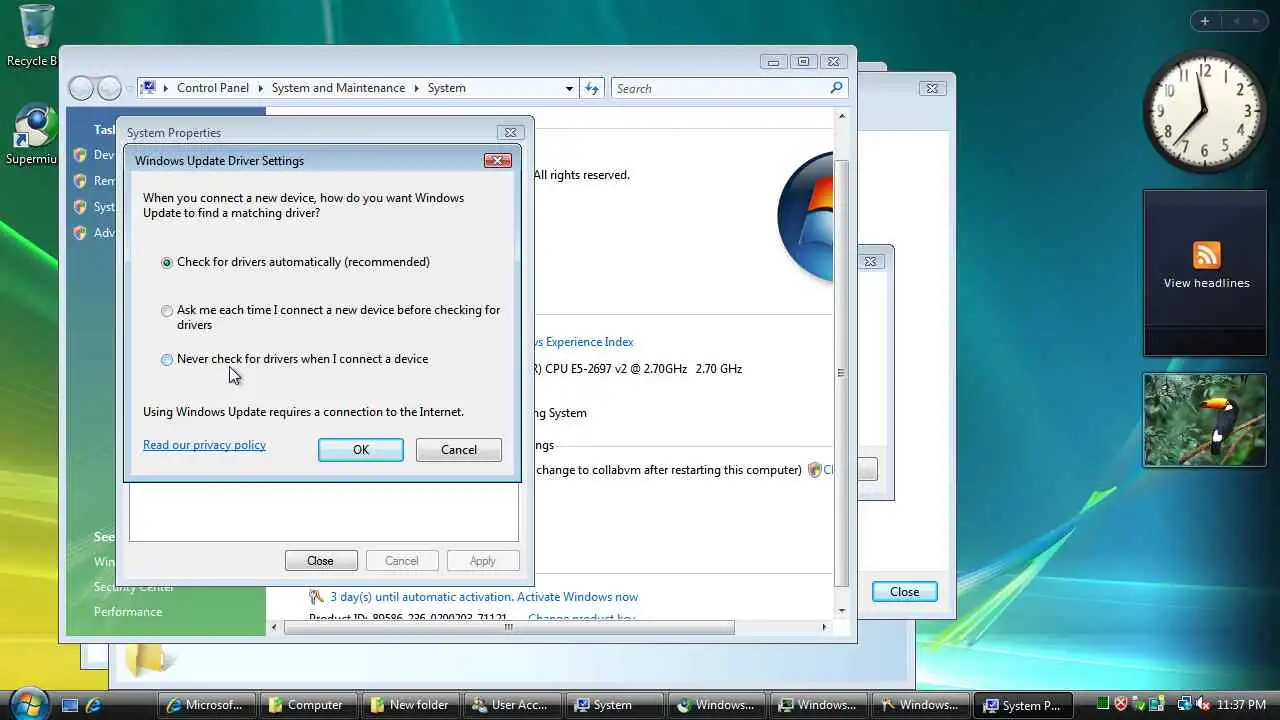
Task: Click the key icon beside activation message
Action: coord(316,597)
